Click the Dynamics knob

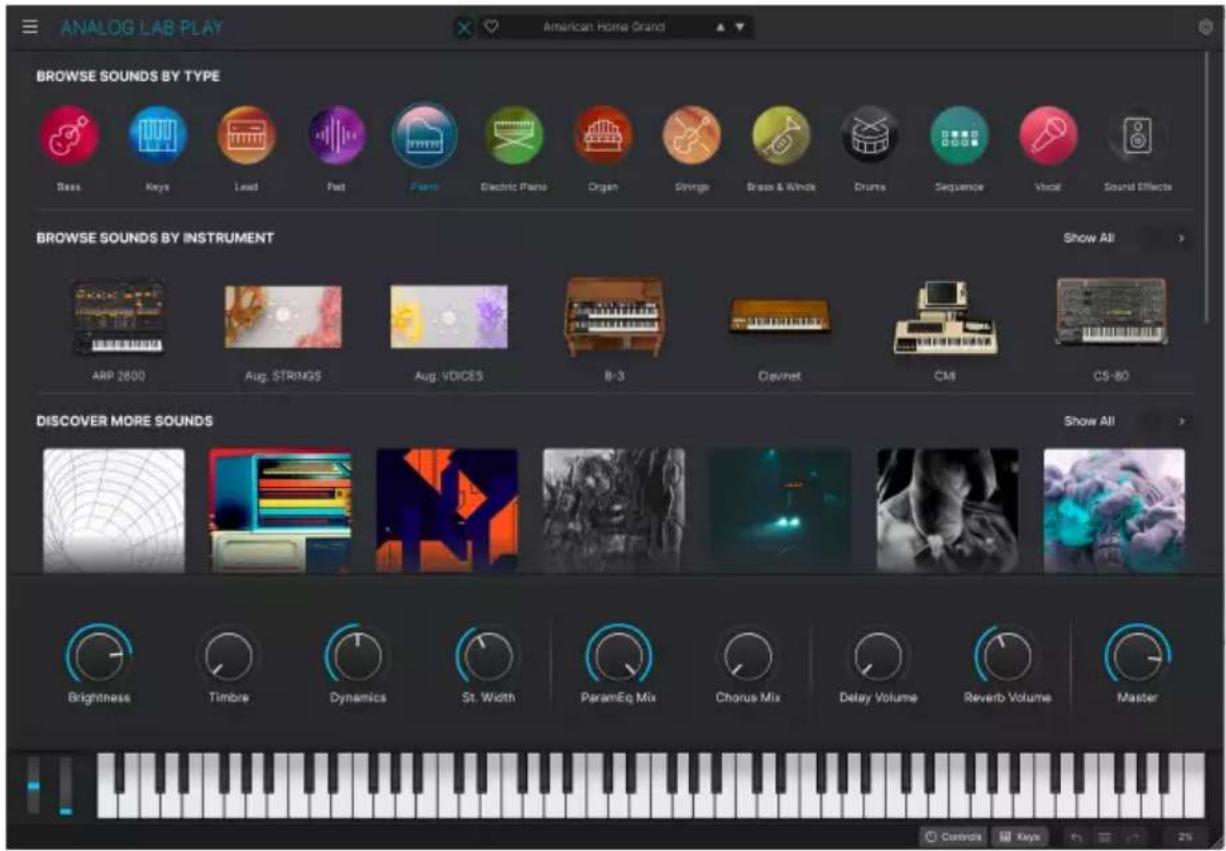pyautogui.click(x=357, y=657)
